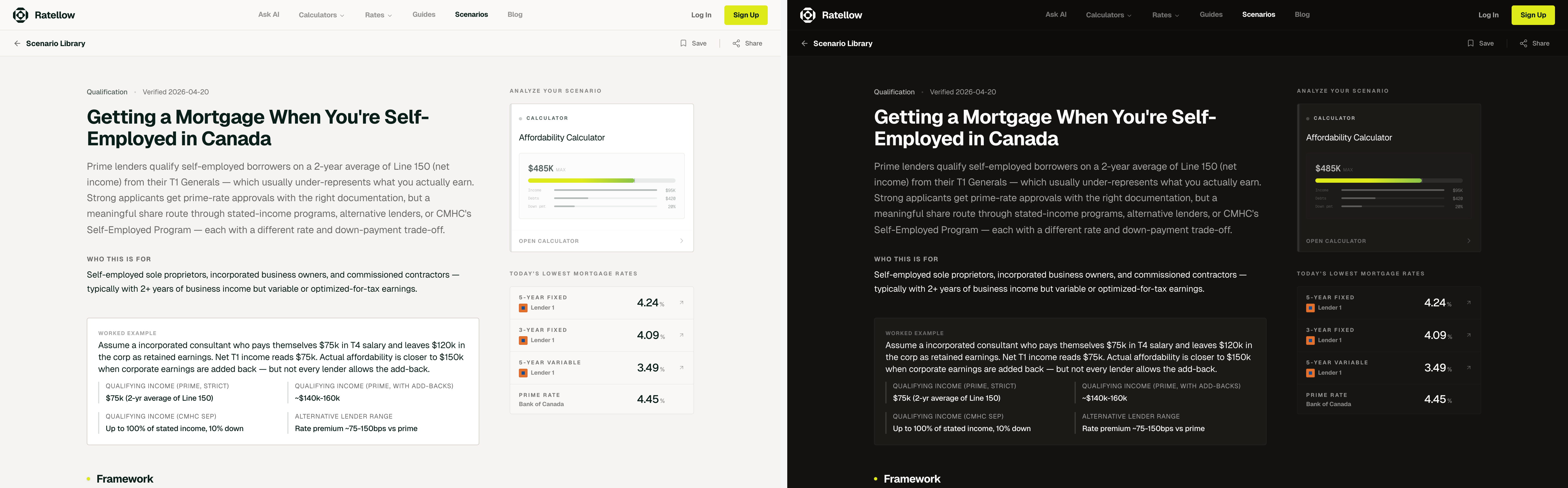Click Qualification category tag on dark page
This screenshot has height=488, width=1568.
click(894, 92)
